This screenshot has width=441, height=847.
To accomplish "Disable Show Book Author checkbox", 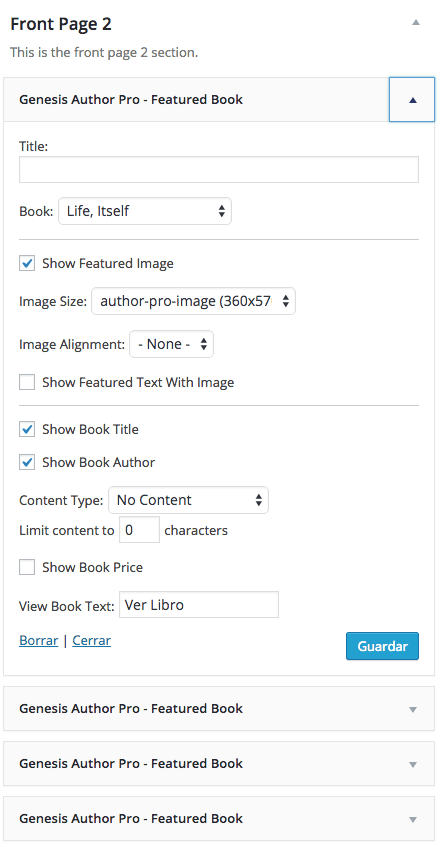I will [27, 462].
